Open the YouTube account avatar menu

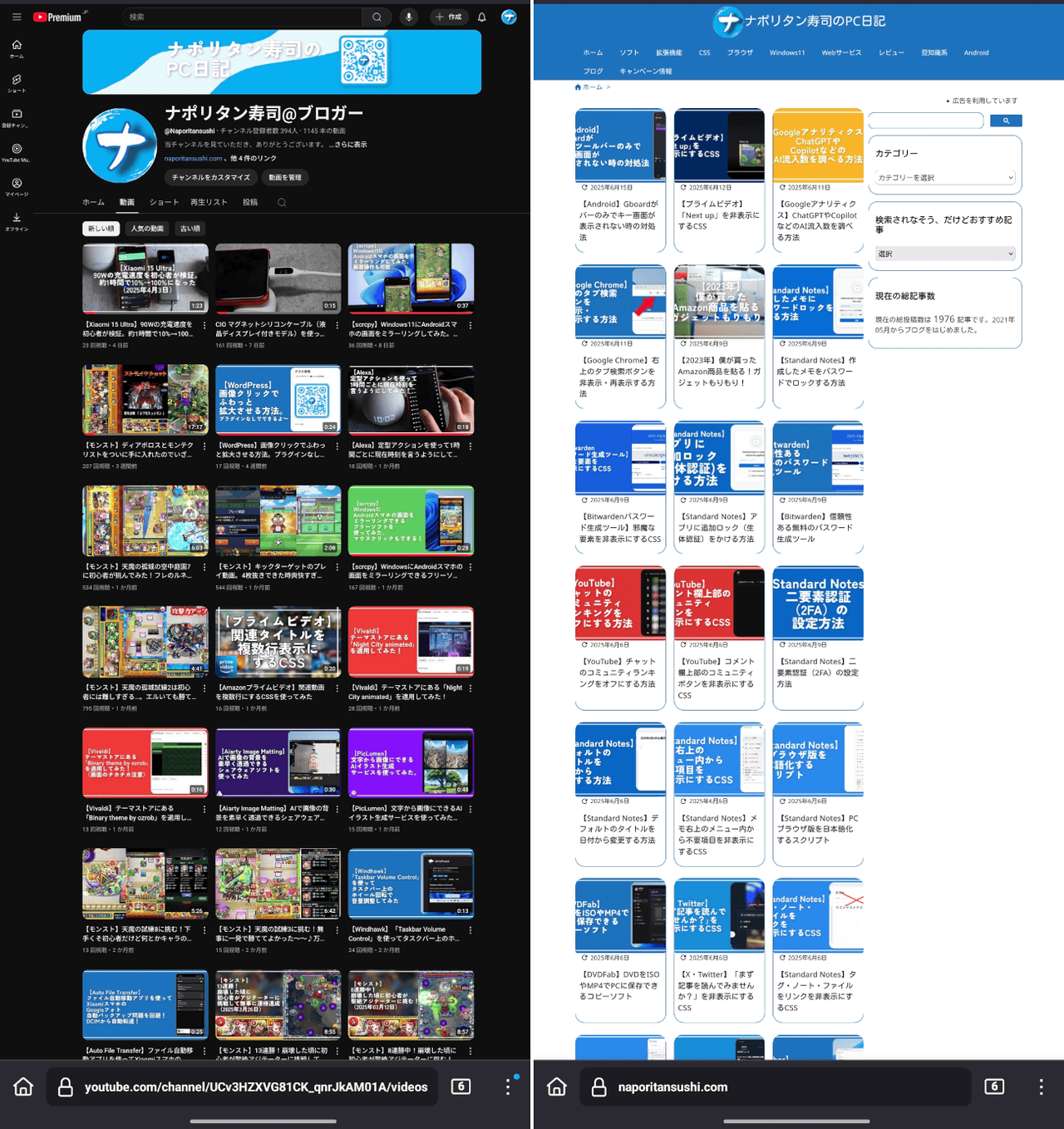point(509,17)
